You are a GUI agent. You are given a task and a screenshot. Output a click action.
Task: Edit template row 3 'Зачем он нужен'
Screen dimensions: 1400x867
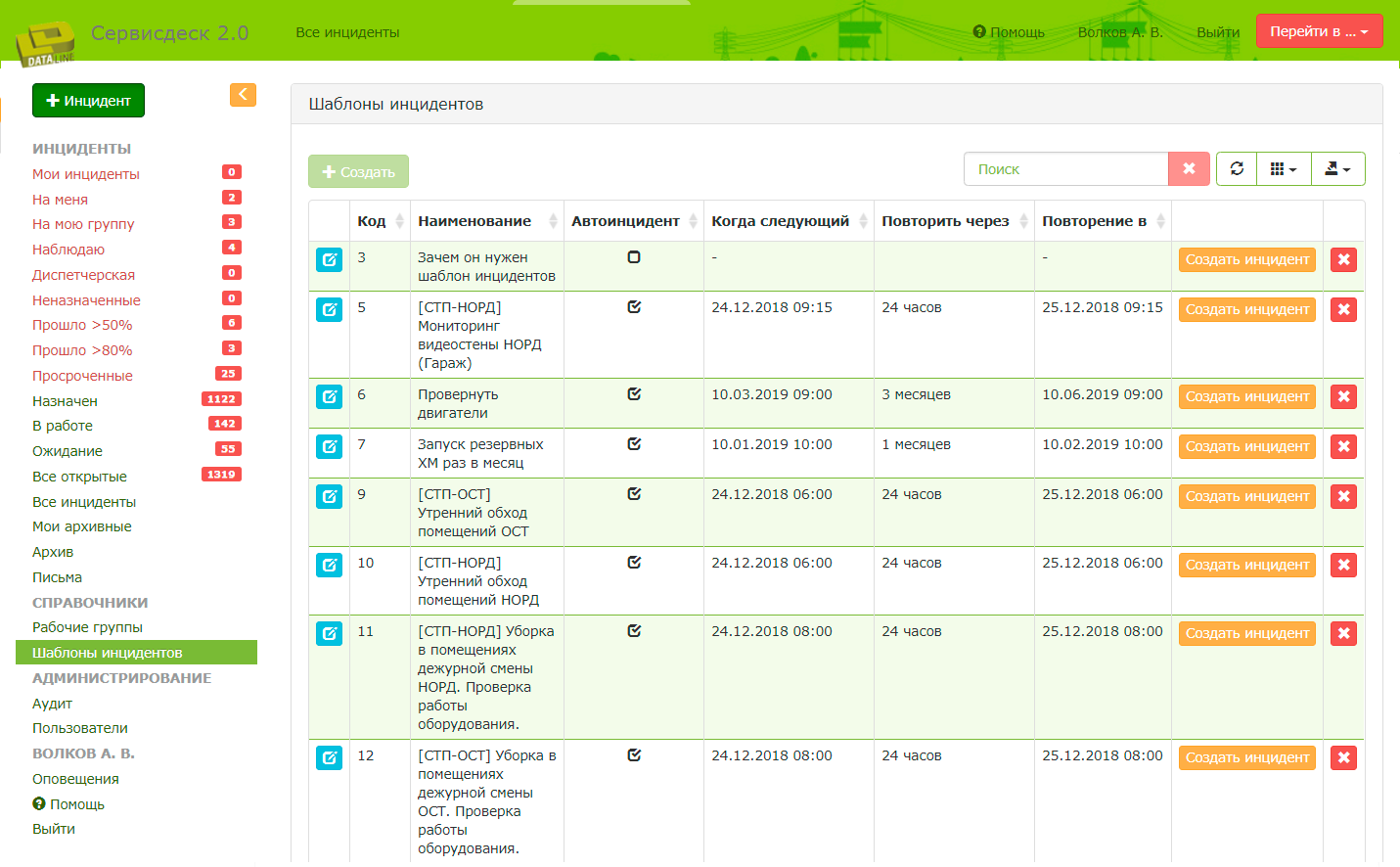point(329,259)
